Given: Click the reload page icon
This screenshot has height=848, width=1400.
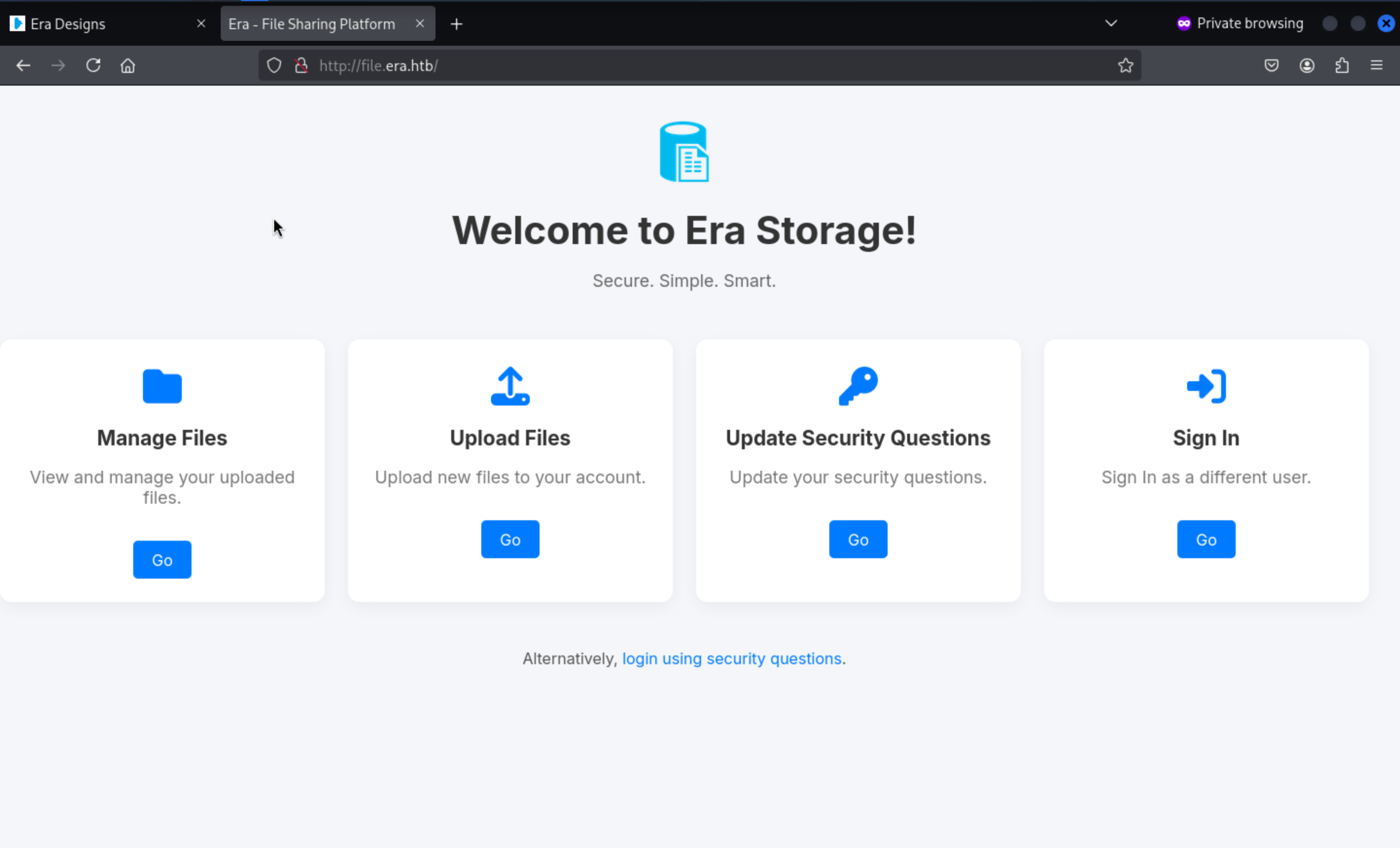Looking at the screenshot, I should pos(93,65).
